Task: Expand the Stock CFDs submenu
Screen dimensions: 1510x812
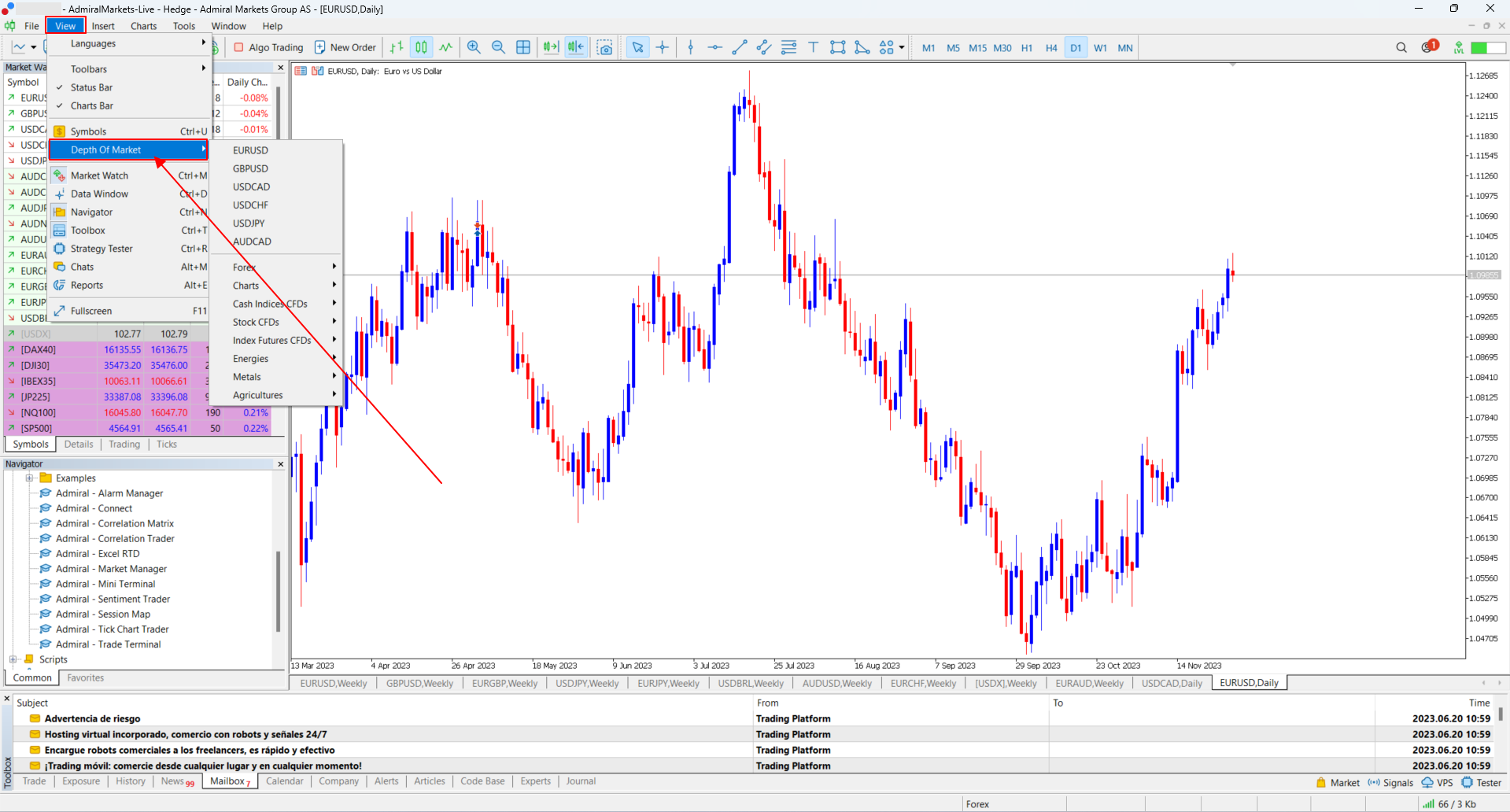Action: tap(277, 322)
